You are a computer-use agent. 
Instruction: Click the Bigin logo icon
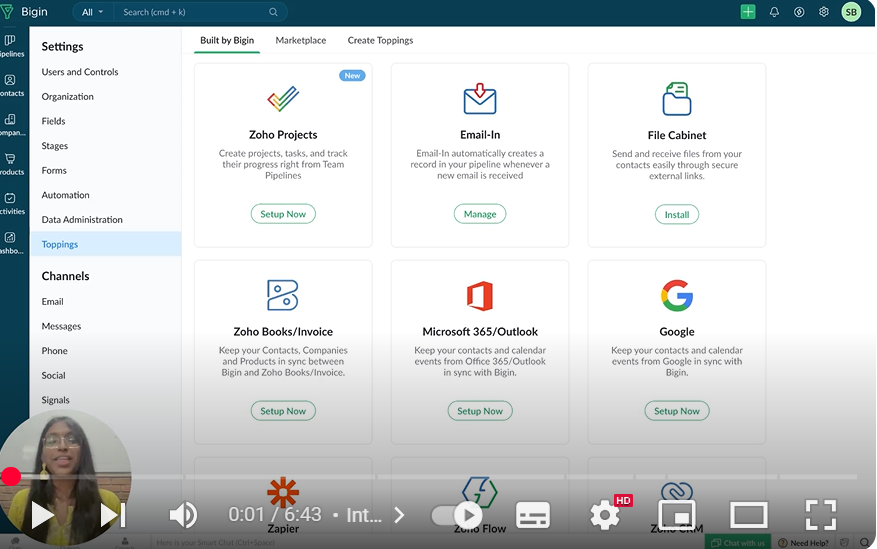[x=7, y=12]
